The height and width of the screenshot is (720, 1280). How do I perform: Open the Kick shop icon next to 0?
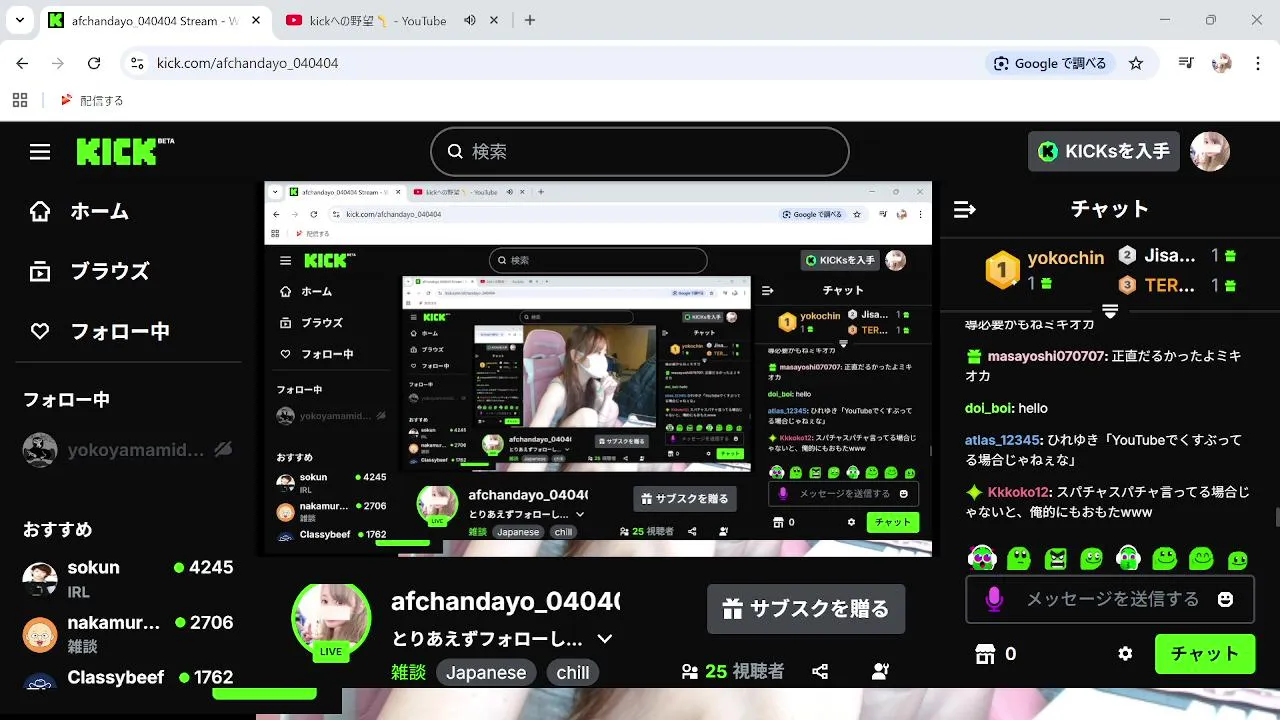[986, 654]
